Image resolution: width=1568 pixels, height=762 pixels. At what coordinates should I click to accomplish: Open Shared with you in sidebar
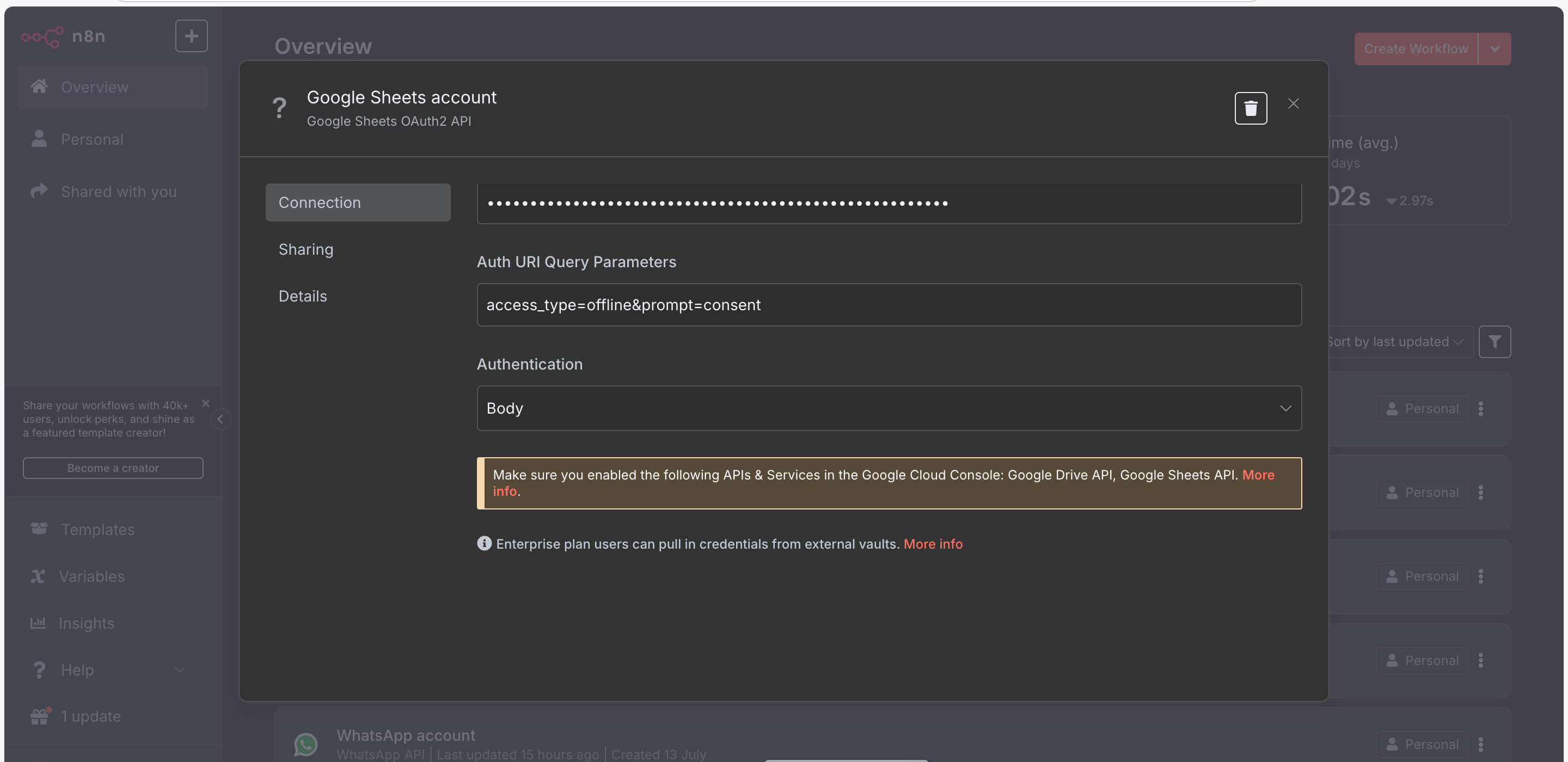pyautogui.click(x=113, y=191)
